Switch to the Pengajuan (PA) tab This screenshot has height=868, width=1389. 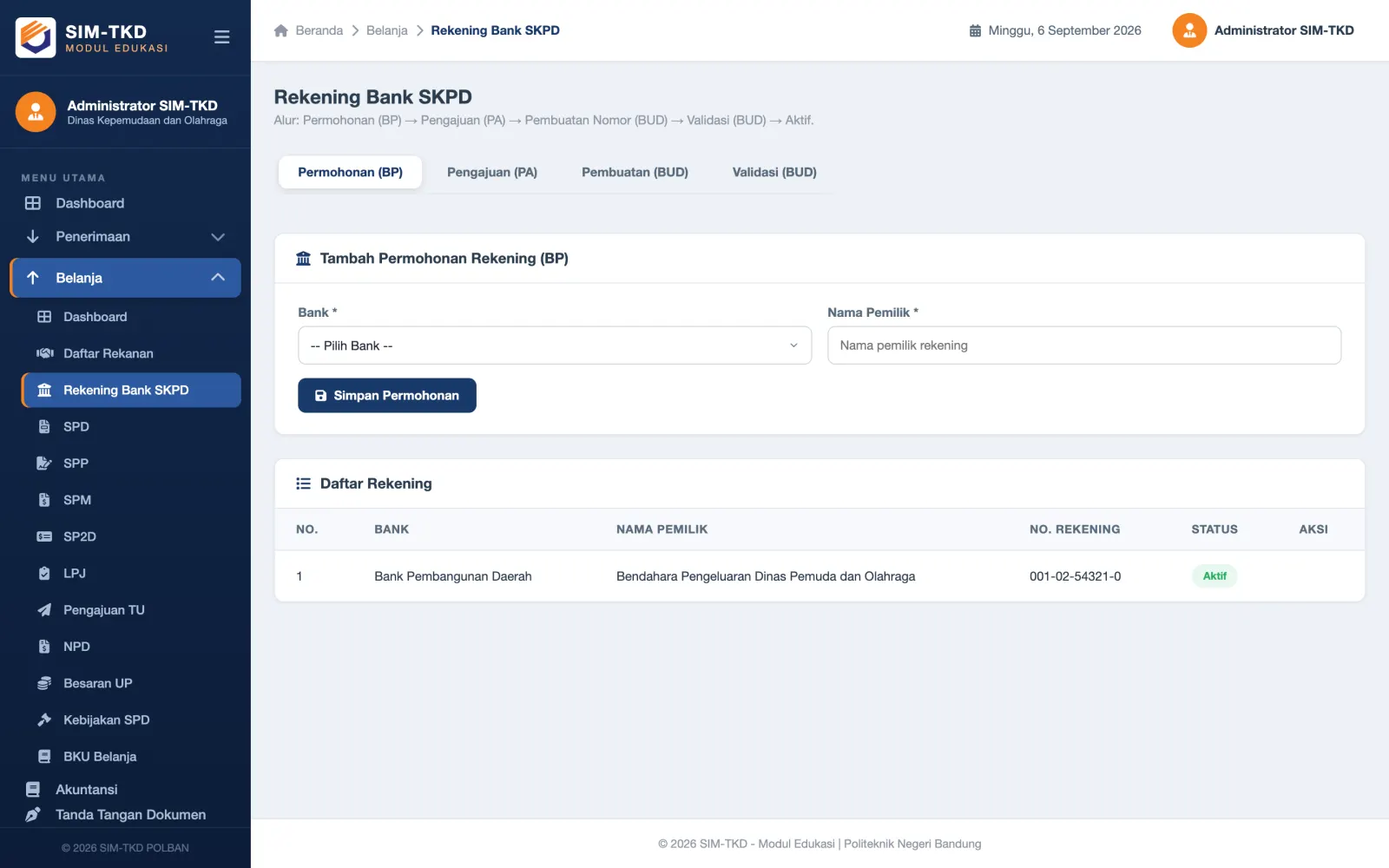click(x=492, y=172)
